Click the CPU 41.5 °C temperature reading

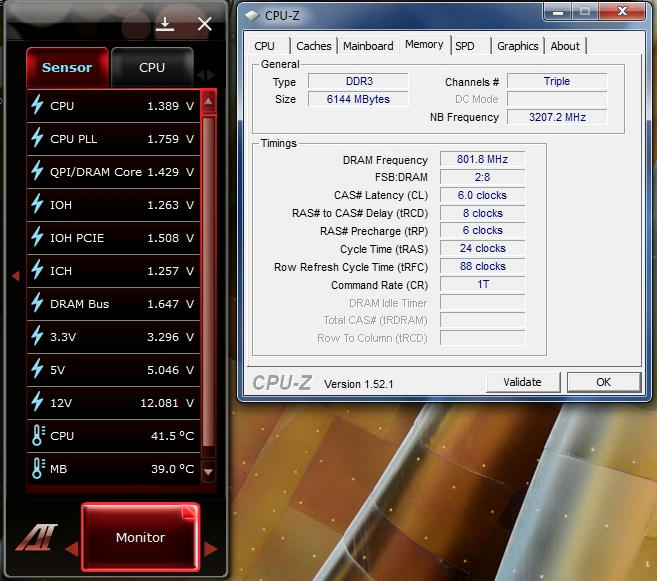173,436
